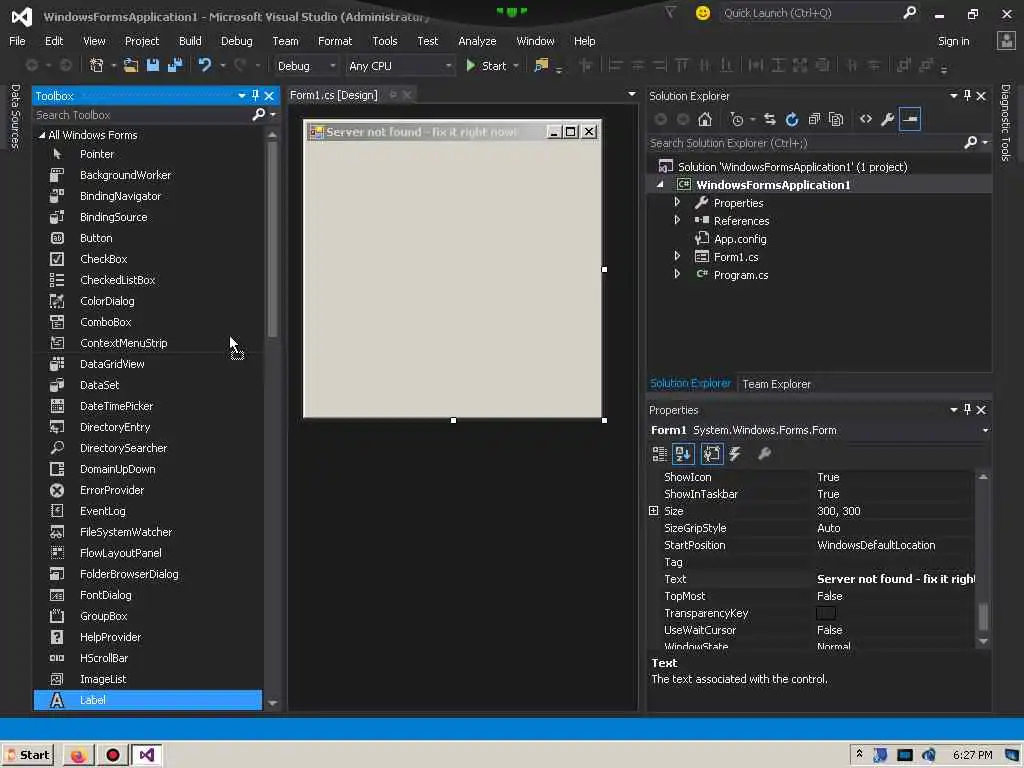Screen dimensions: 1024x768
Task: Open Properties wrench in Solution Explorer toolbar
Action: pyautogui.click(x=888, y=120)
